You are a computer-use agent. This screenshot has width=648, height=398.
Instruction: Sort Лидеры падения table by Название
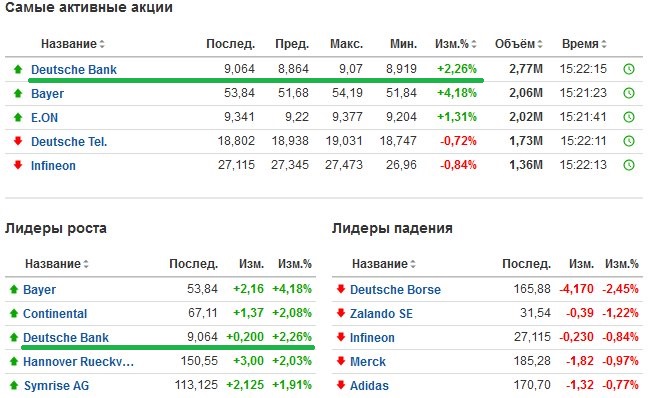[x=384, y=264]
